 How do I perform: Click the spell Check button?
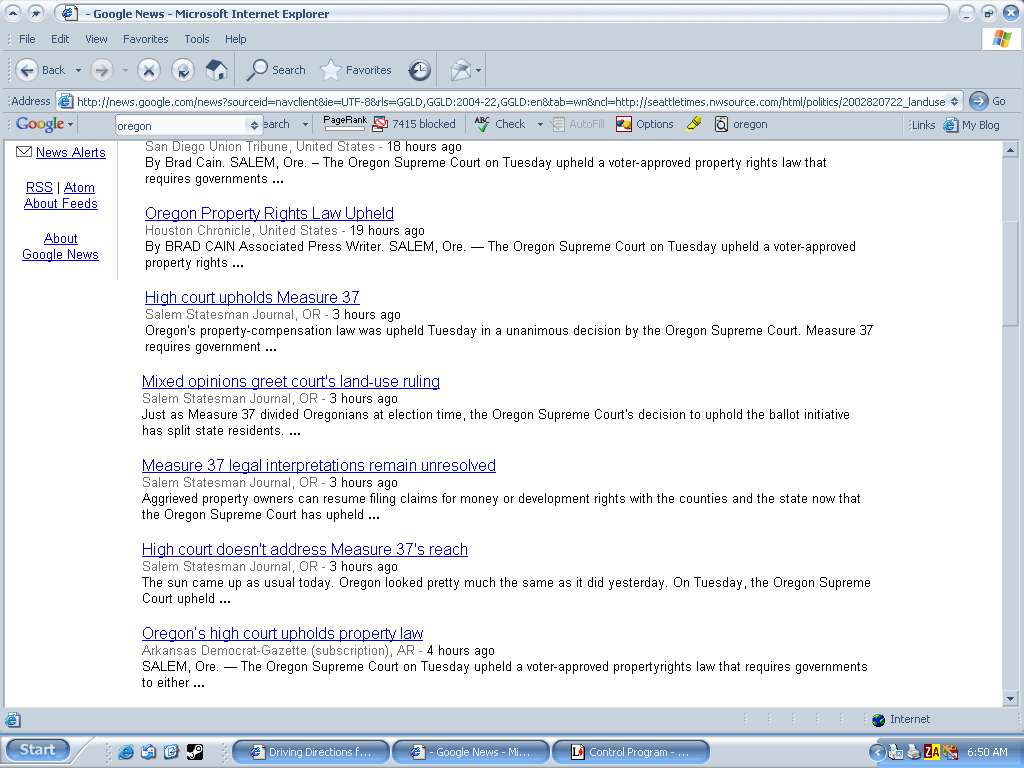click(500, 124)
